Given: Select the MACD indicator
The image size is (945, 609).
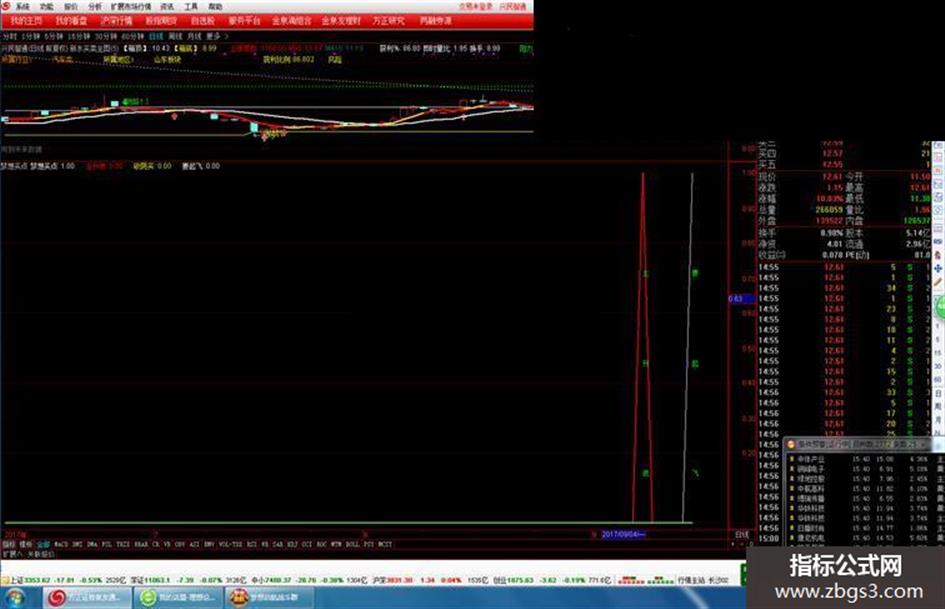Looking at the screenshot, I should 61,544.
